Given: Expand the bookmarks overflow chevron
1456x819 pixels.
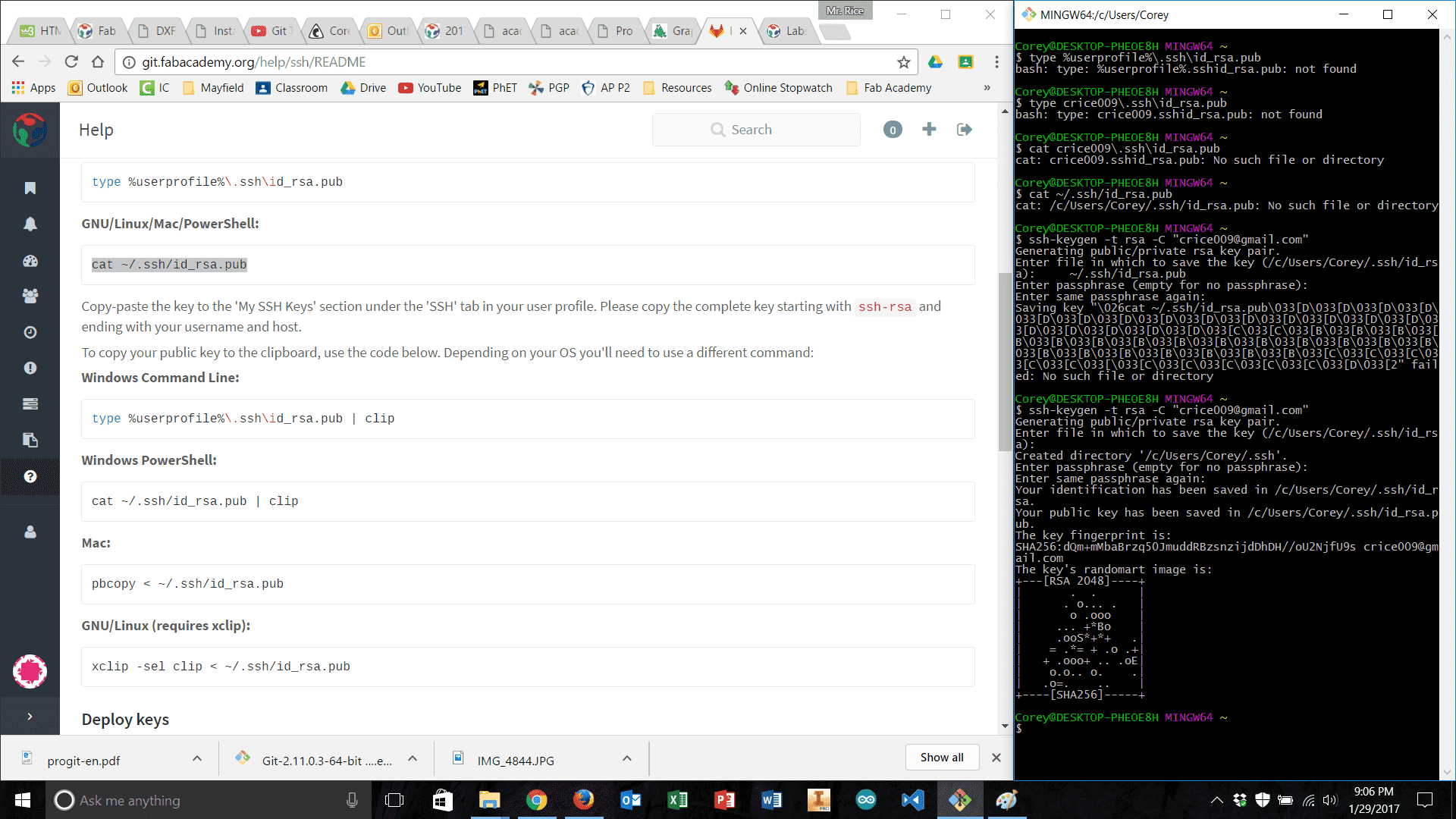Looking at the screenshot, I should [x=987, y=88].
